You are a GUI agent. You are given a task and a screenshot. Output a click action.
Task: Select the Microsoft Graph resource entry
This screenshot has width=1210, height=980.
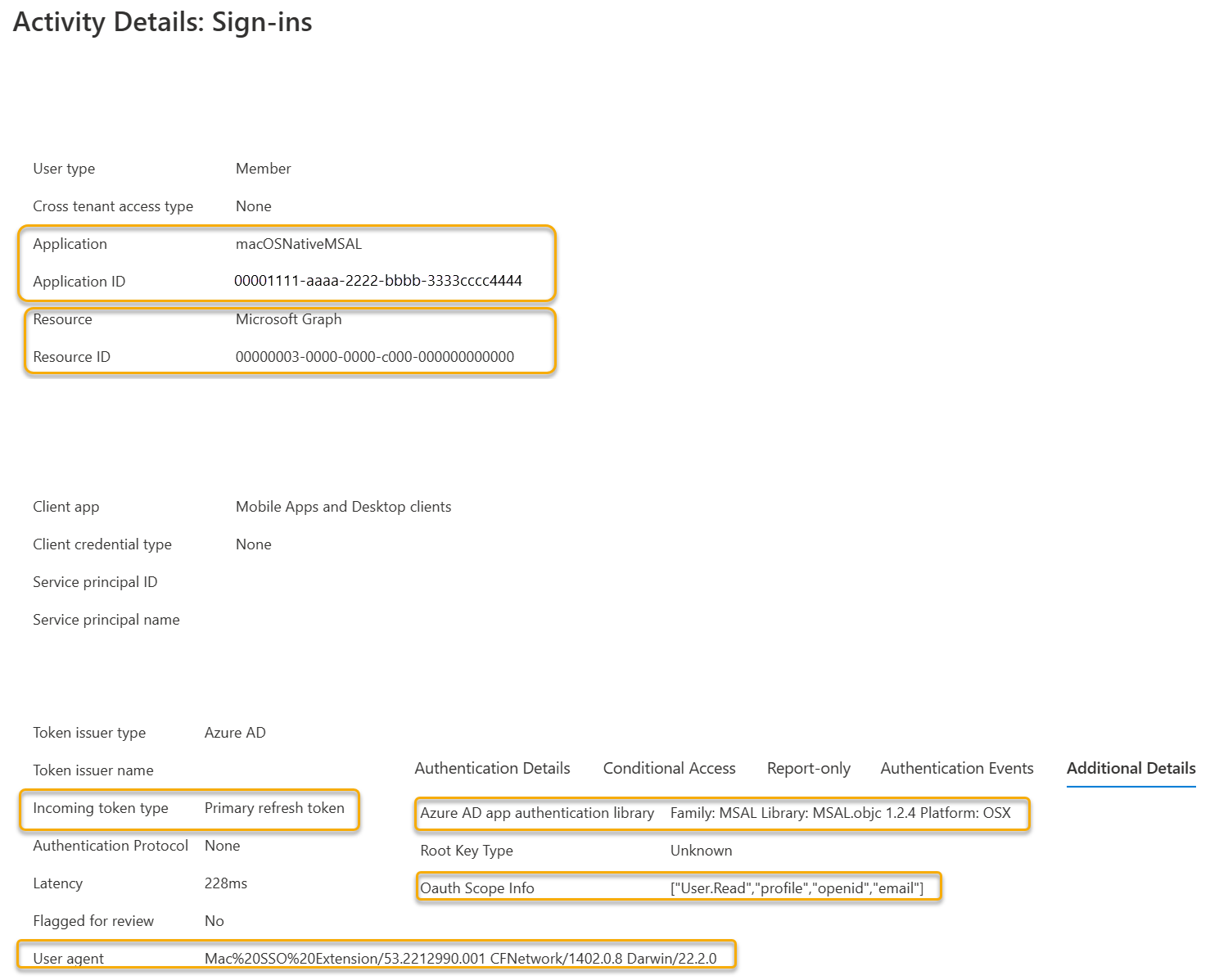(288, 319)
